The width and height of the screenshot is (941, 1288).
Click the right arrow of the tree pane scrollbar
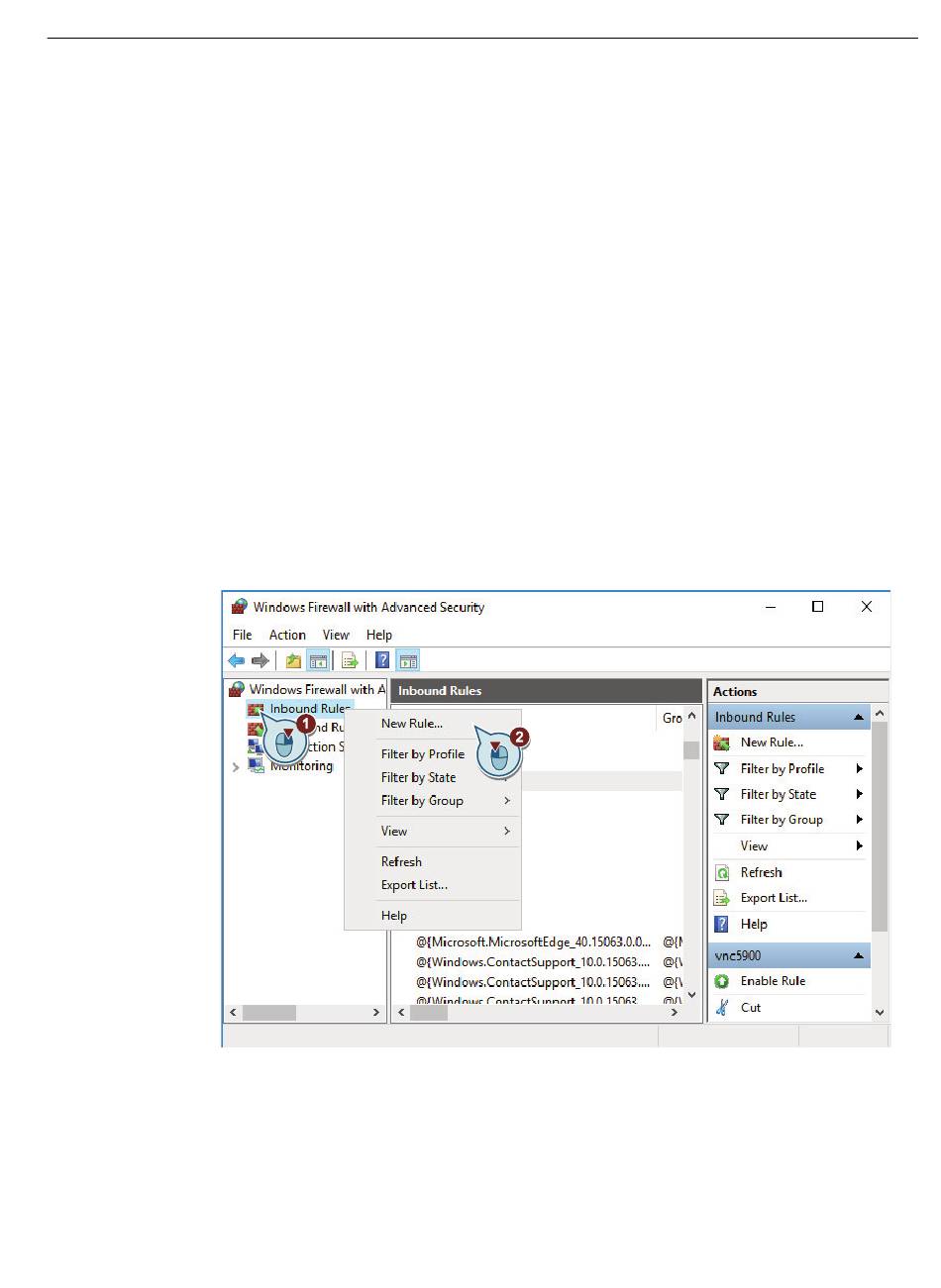click(x=376, y=1013)
